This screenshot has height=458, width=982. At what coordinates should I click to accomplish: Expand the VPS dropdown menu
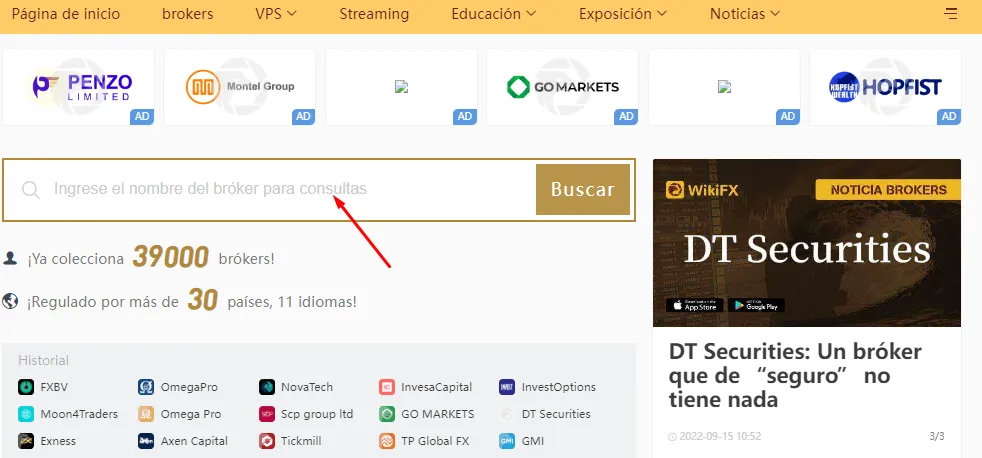click(x=276, y=14)
